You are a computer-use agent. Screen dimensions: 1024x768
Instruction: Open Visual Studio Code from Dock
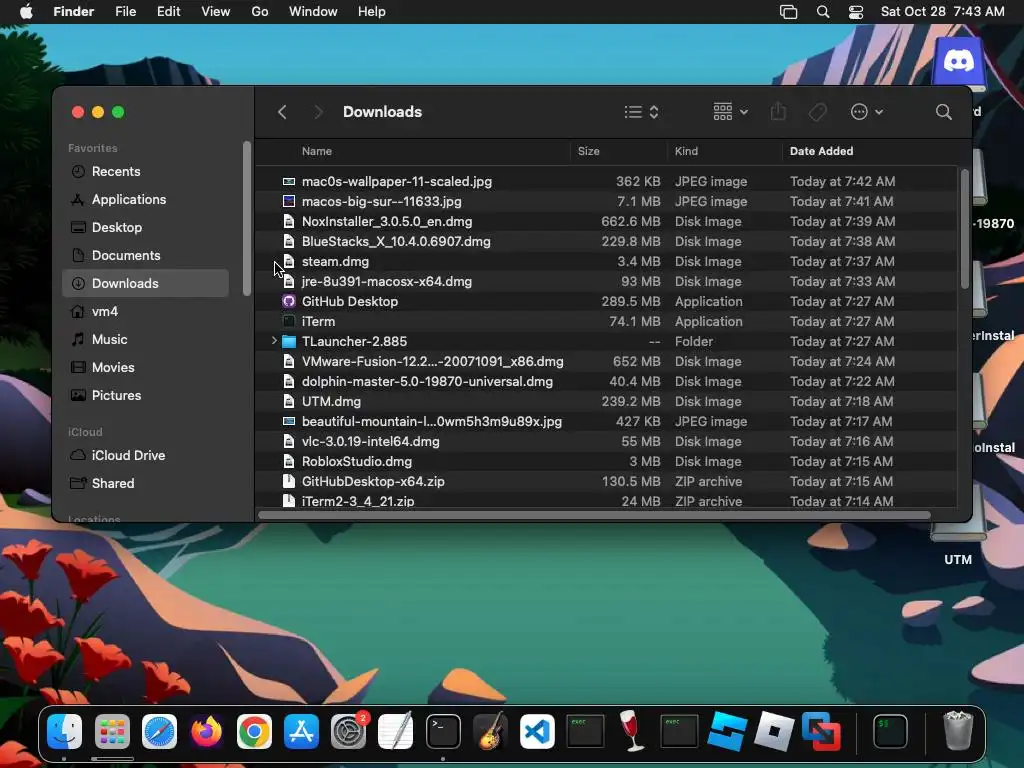537,731
